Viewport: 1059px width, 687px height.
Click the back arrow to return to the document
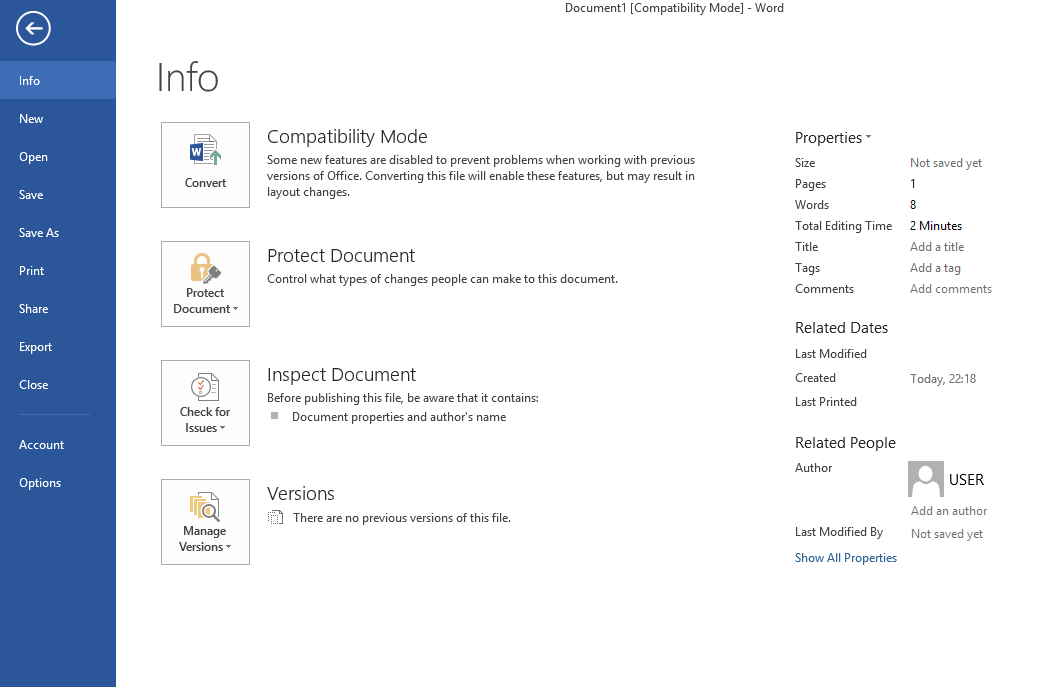click(33, 28)
